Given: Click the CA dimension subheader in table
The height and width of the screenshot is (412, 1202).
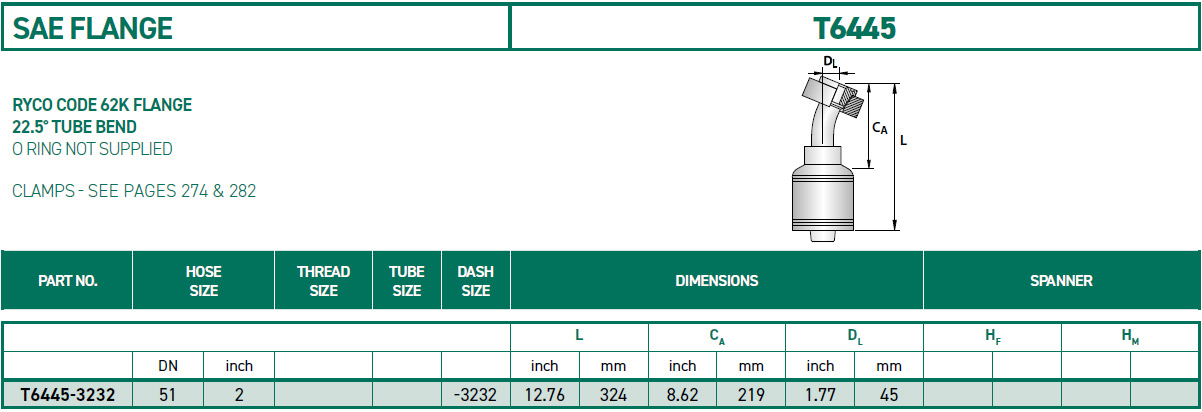Looking at the screenshot, I should coord(717,338).
